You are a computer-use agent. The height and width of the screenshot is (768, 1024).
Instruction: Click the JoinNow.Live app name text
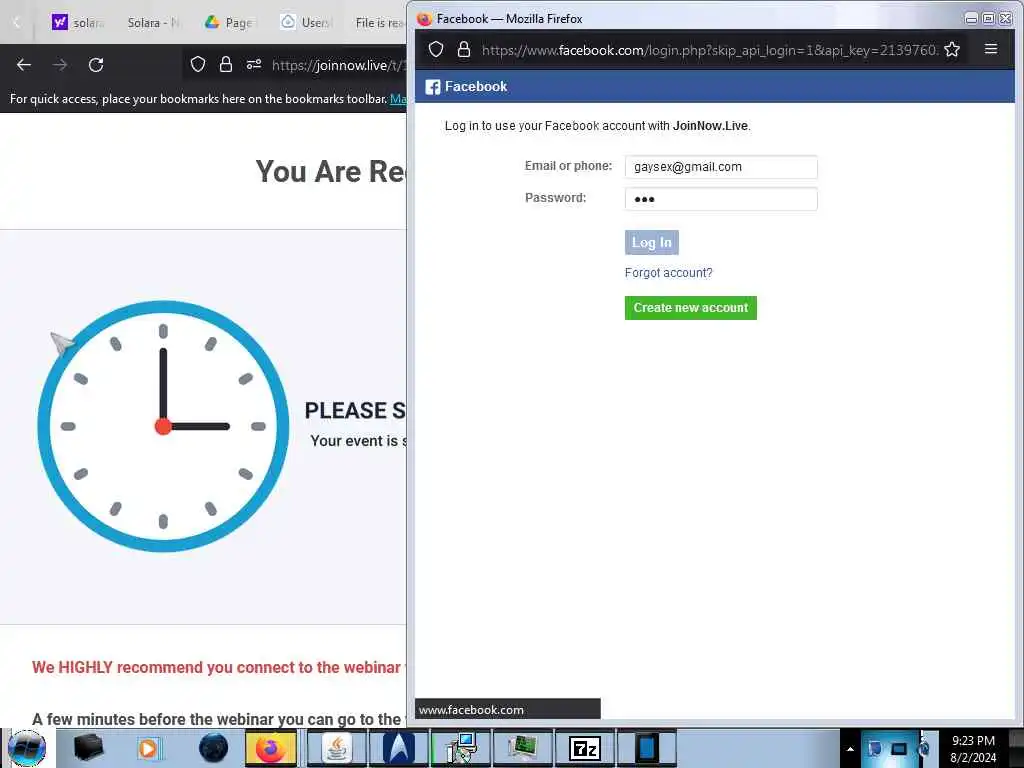tap(711, 126)
